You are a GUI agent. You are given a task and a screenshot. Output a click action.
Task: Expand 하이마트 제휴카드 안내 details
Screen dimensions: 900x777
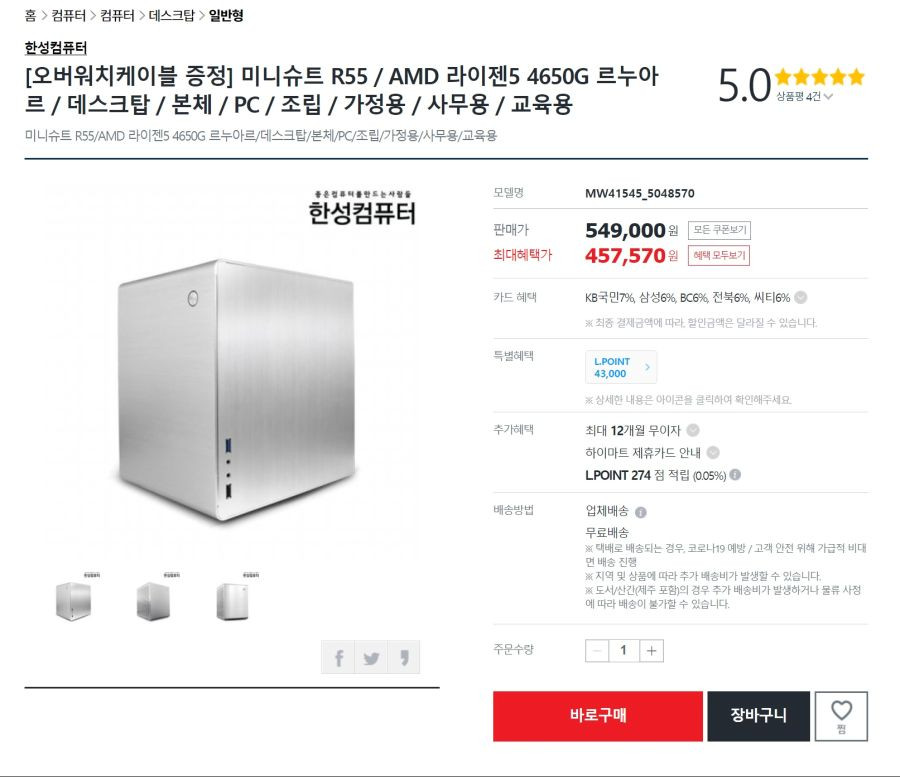click(x=713, y=452)
